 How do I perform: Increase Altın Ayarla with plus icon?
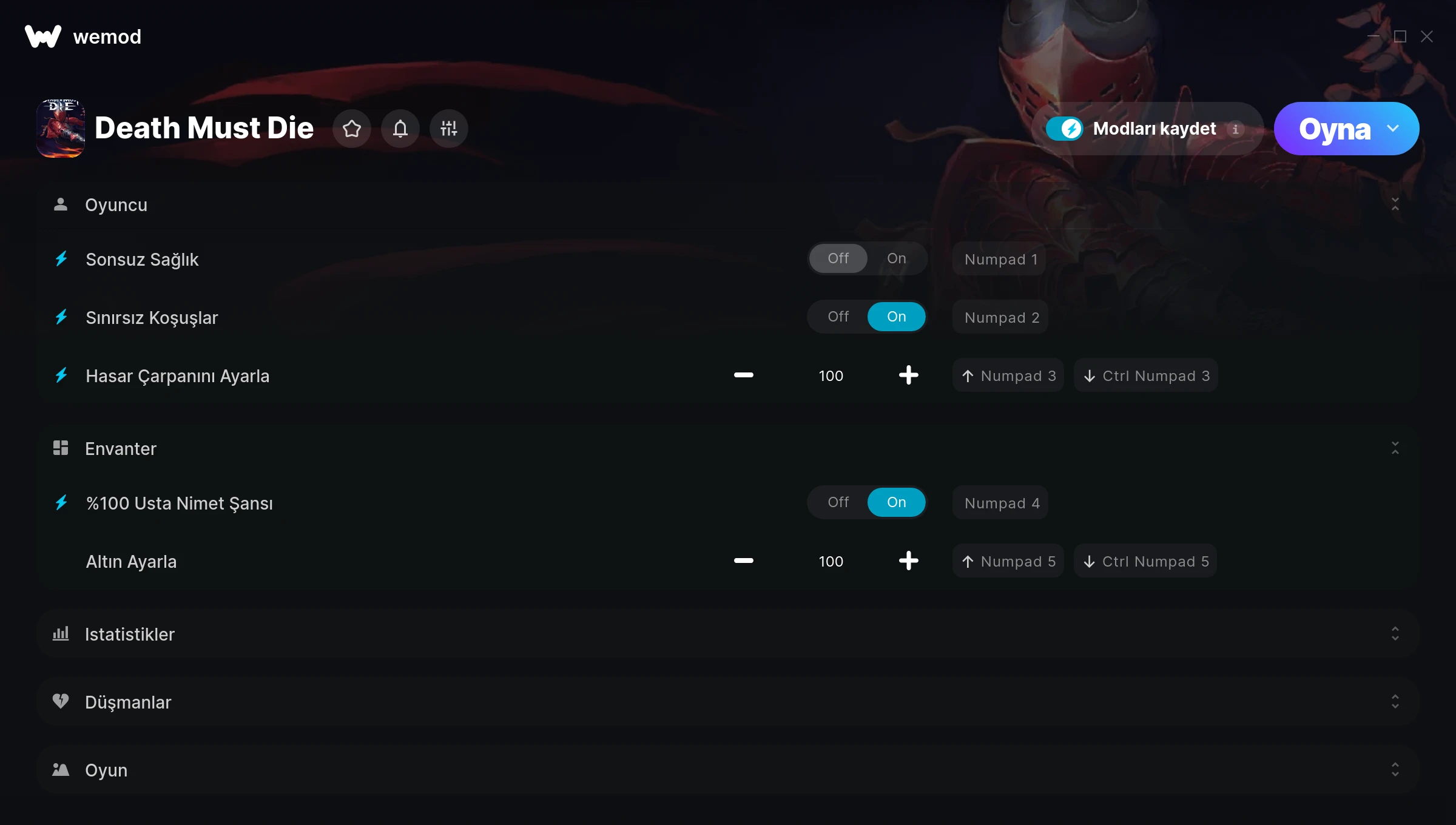pyautogui.click(x=909, y=561)
